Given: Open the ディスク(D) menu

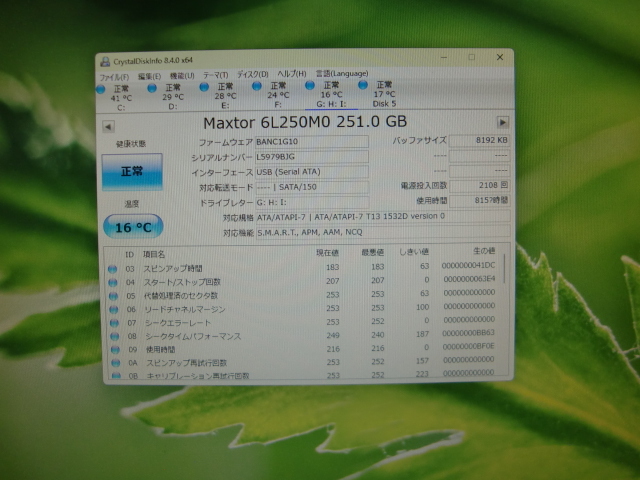Looking at the screenshot, I should tap(253, 74).
